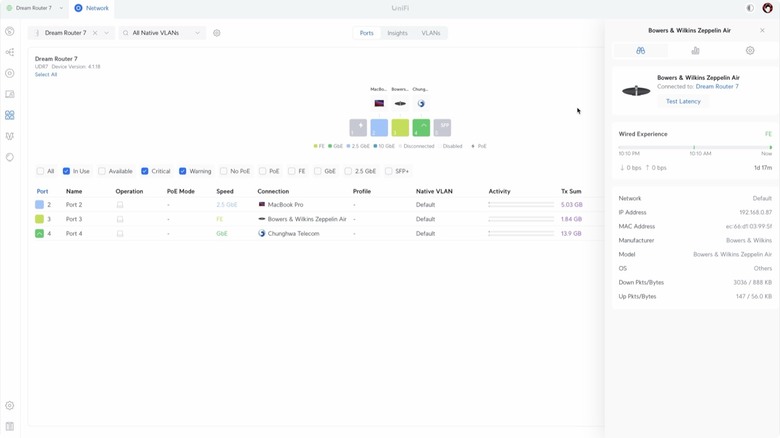This screenshot has height=438, width=780.
Task: Click the Port 2 row operation icon
Action: [x=120, y=205]
